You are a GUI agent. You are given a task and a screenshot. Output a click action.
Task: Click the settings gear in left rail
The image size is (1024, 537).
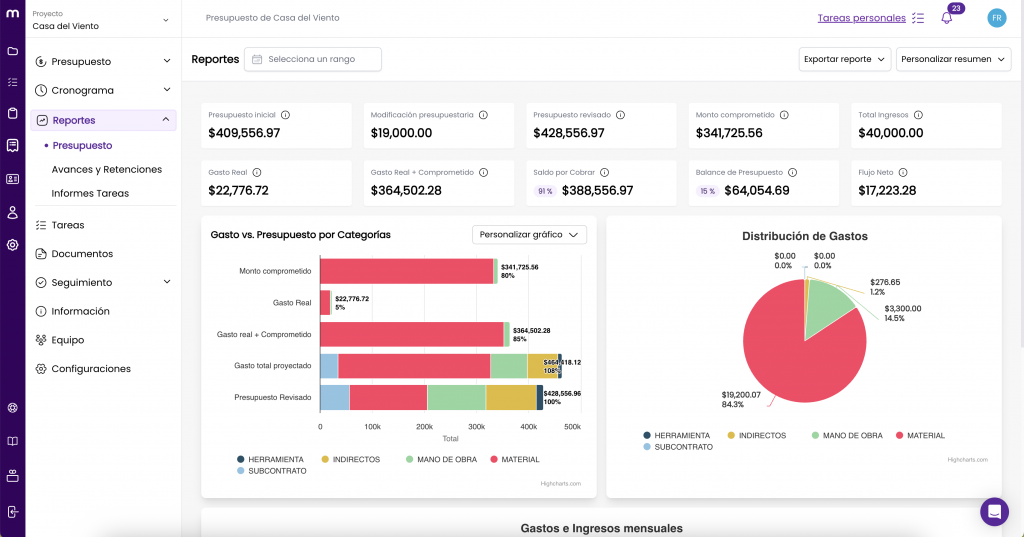click(x=12, y=244)
